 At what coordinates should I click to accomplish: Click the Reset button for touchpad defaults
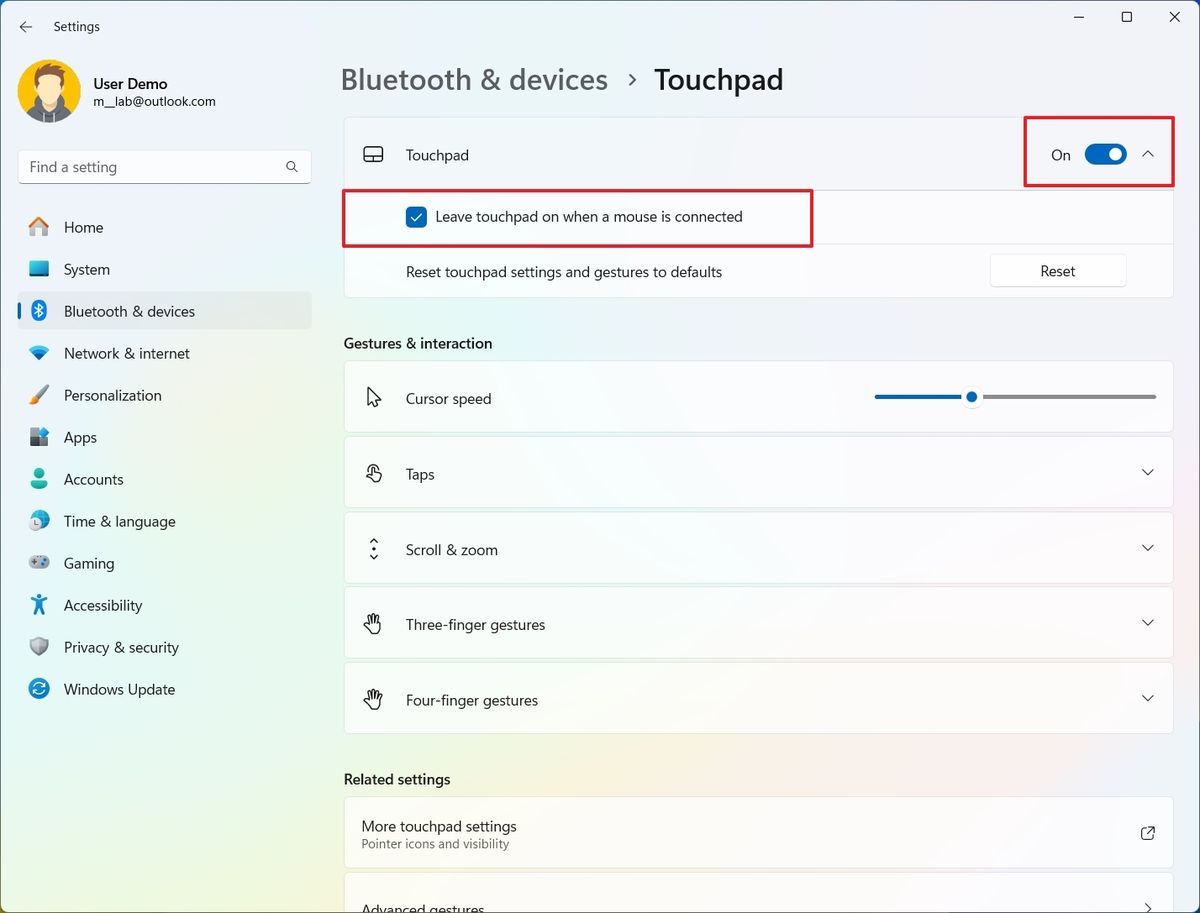pyautogui.click(x=1057, y=270)
